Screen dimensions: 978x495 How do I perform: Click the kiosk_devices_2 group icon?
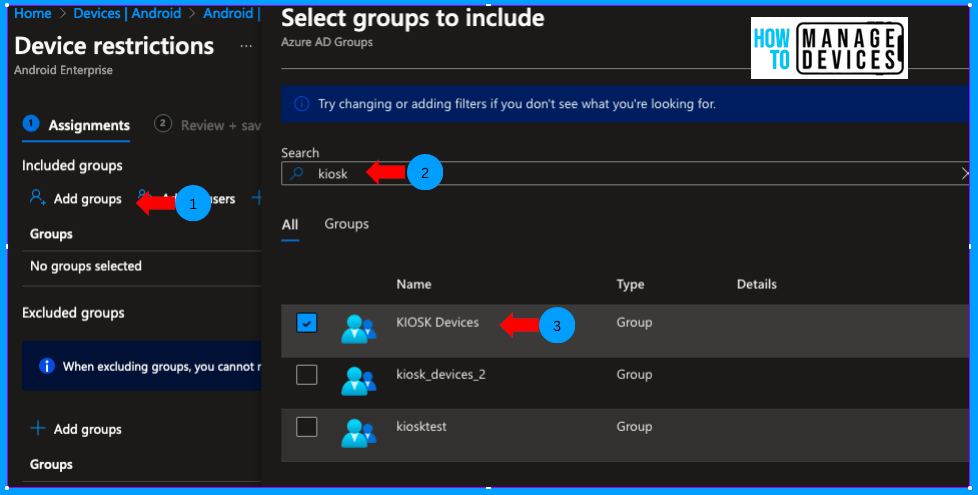pos(359,381)
